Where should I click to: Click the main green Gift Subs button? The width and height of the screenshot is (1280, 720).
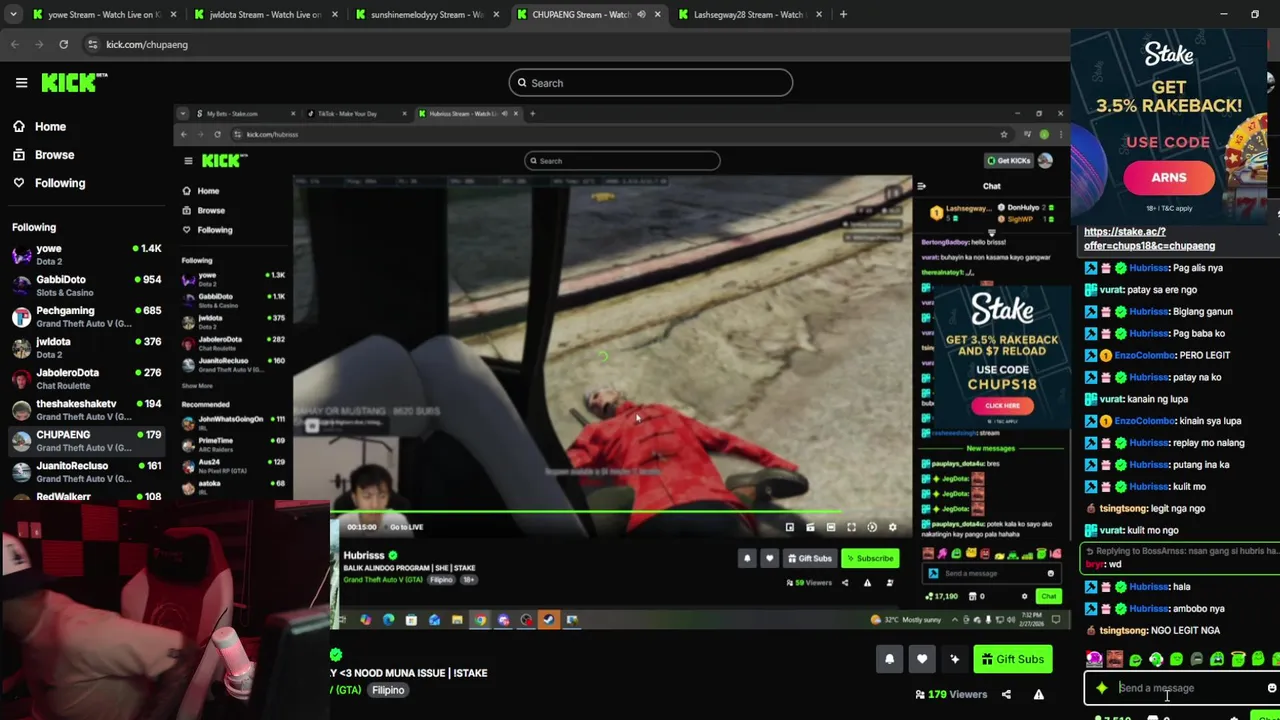click(1013, 659)
